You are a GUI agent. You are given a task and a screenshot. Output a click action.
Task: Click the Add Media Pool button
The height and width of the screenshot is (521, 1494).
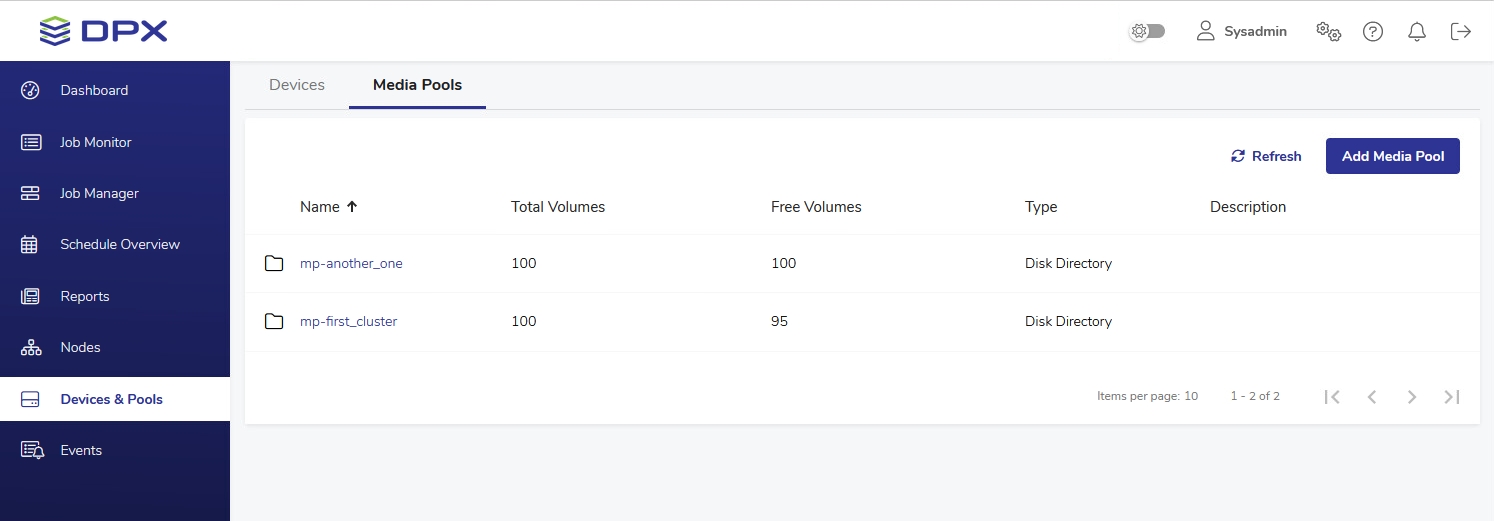tap(1392, 156)
